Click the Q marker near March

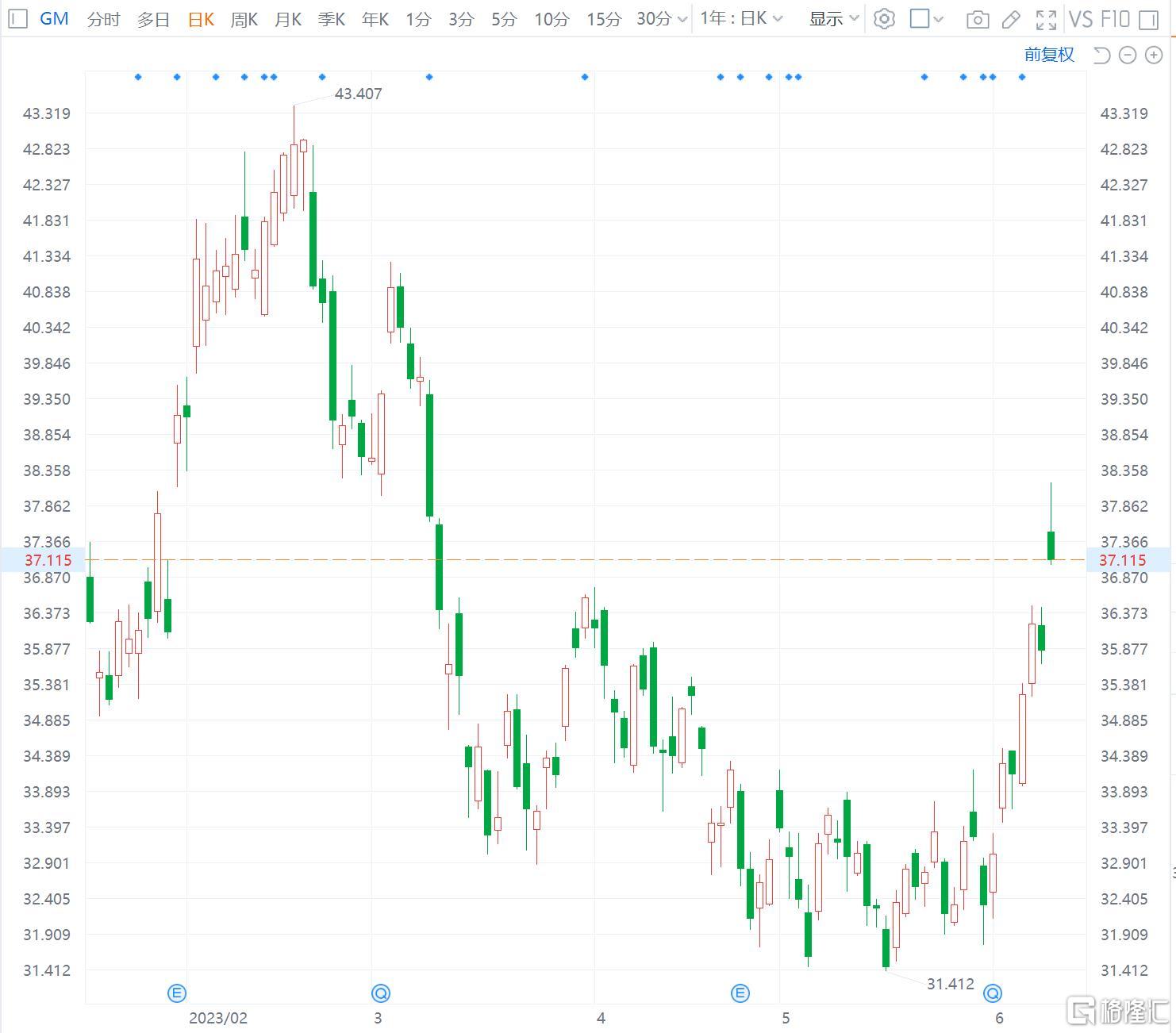tap(381, 993)
